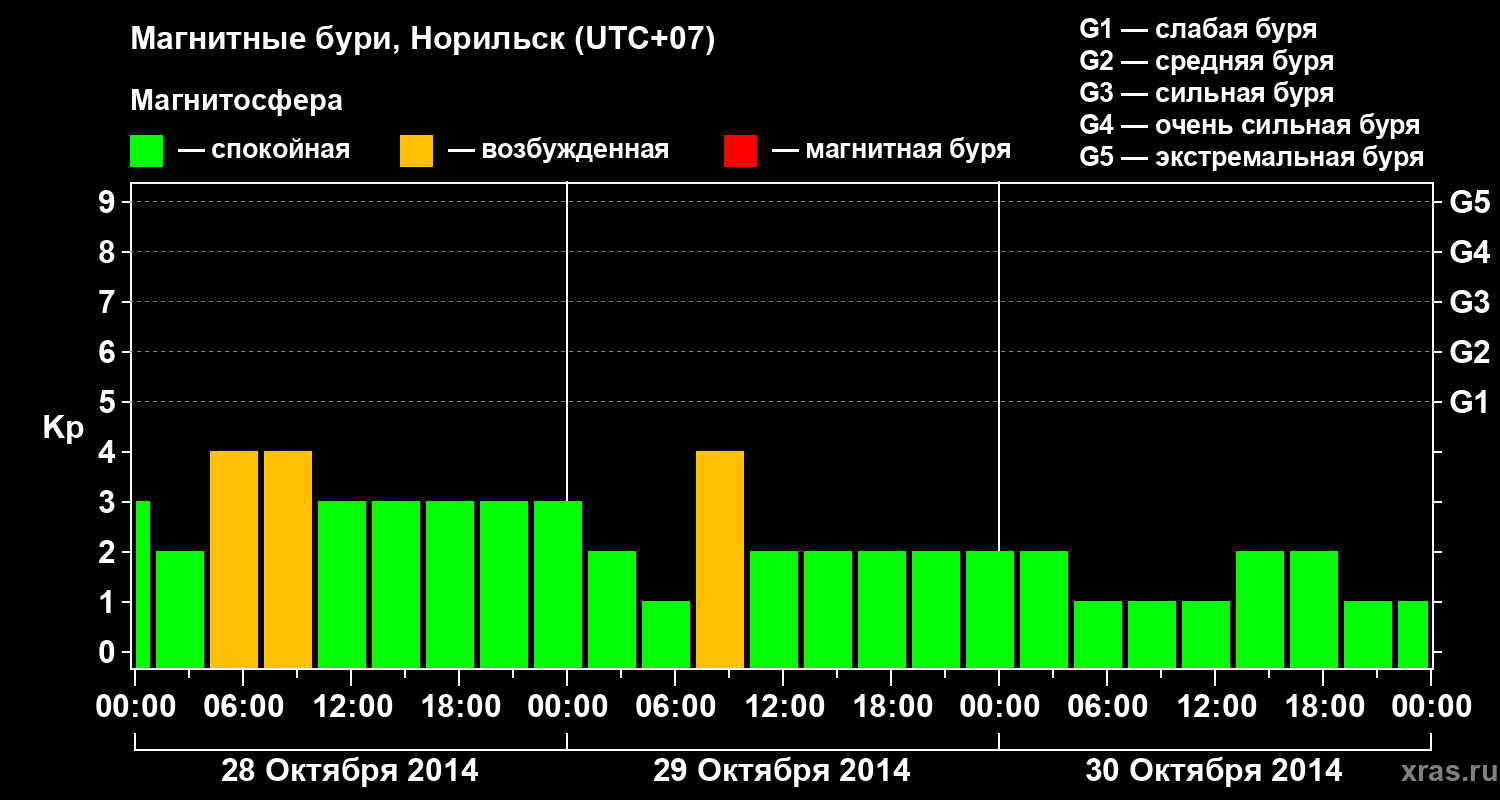The height and width of the screenshot is (800, 1500).
Task: Click the "G4 — очень сильная буря" legend line
Action: [x=1250, y=125]
